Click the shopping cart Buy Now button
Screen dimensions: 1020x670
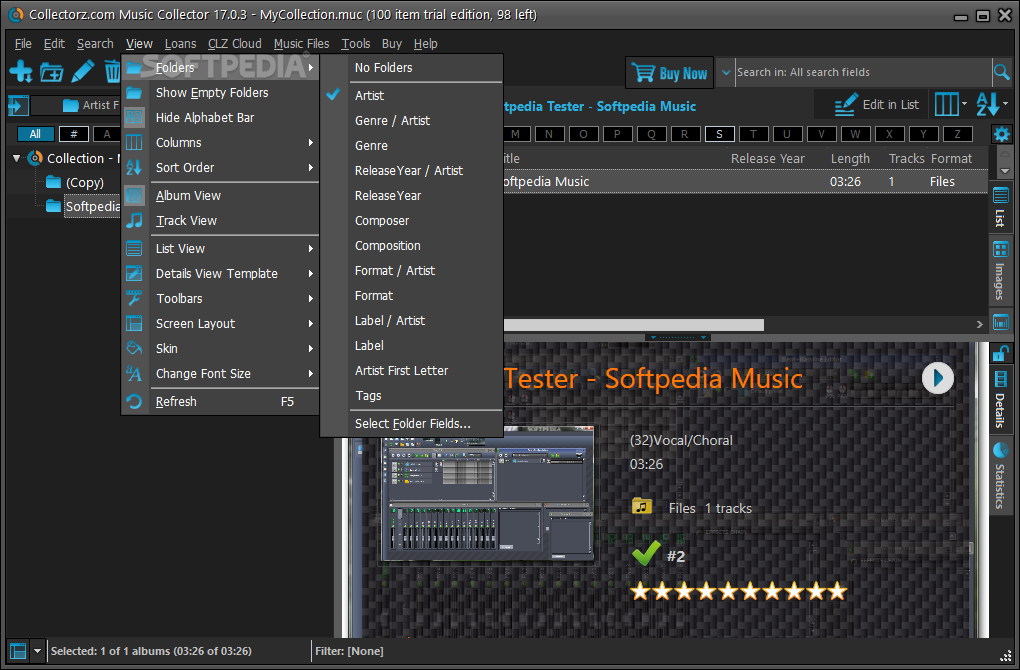tap(669, 73)
